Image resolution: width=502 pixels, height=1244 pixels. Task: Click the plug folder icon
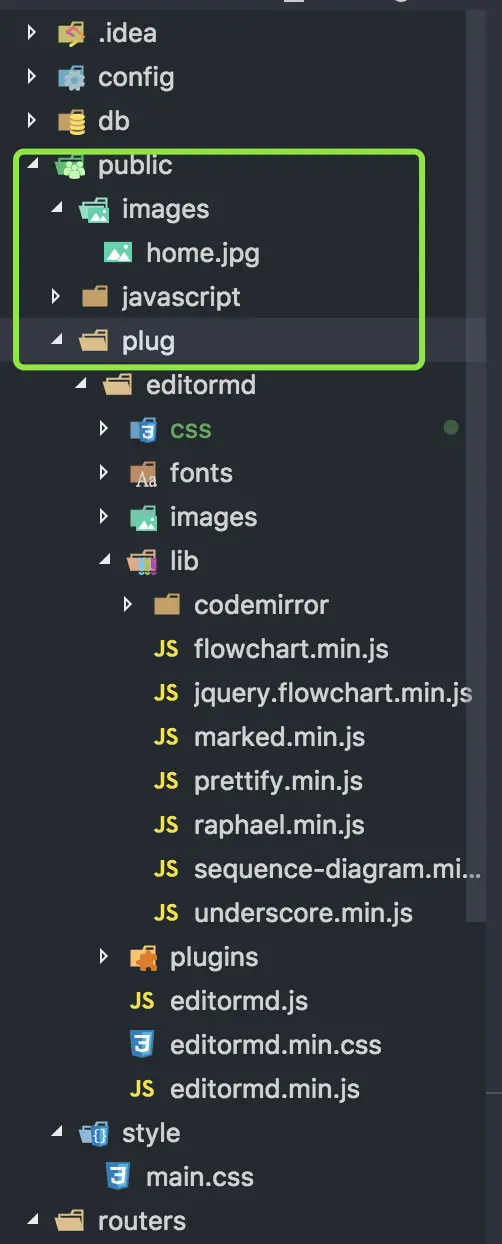pos(95,342)
